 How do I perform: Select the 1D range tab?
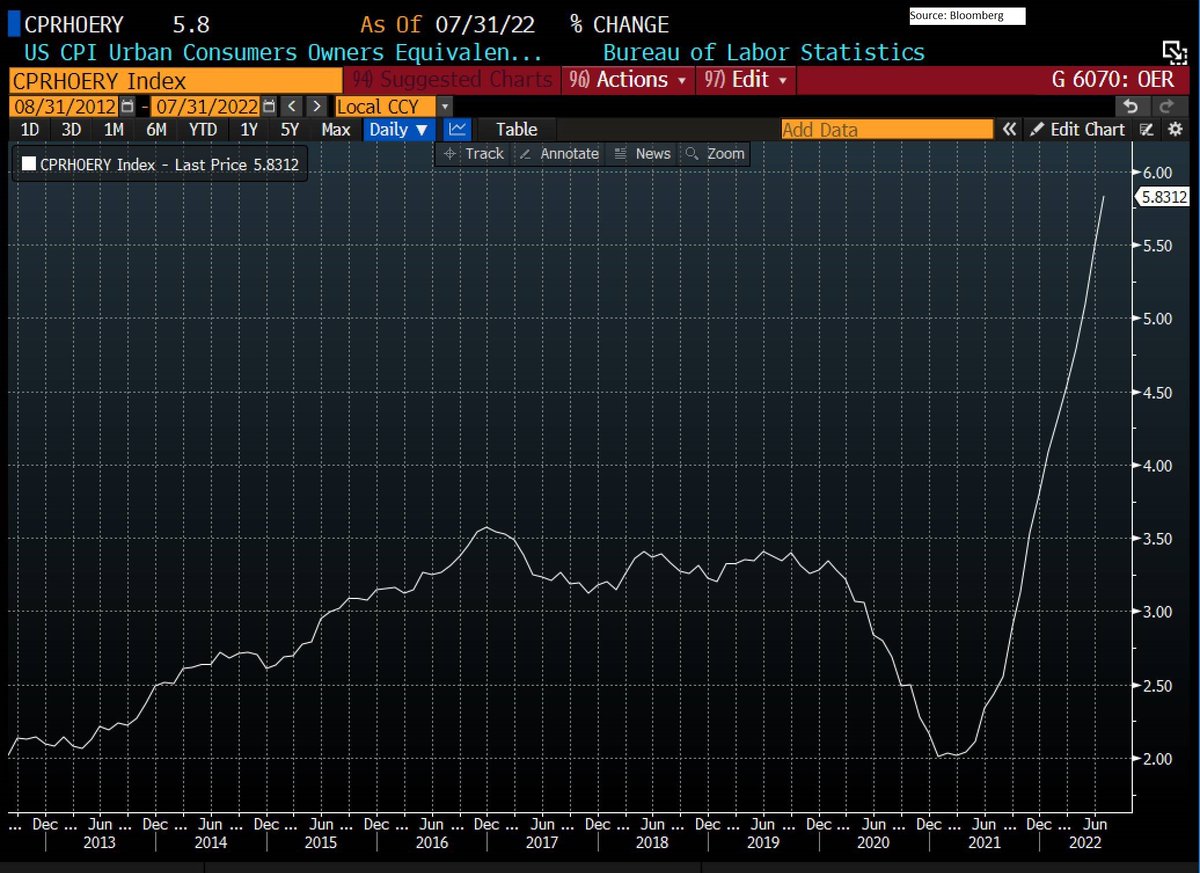(30, 129)
